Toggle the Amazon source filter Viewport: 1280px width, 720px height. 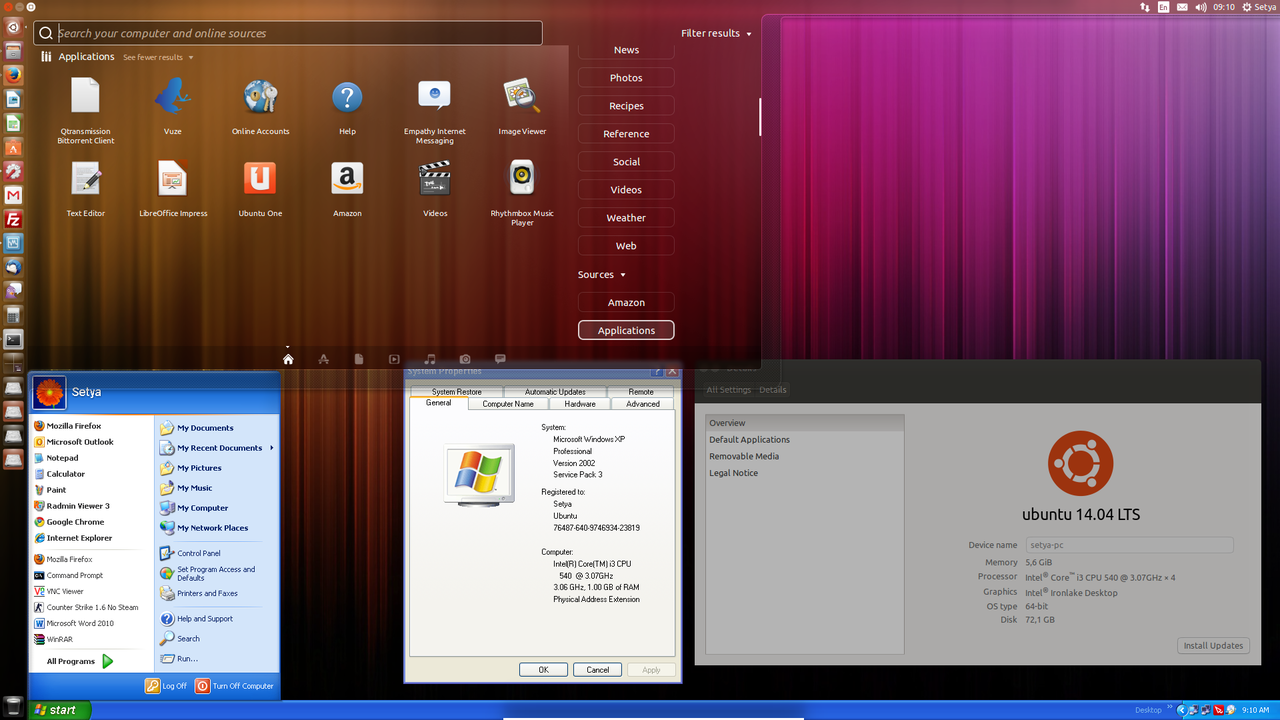(x=626, y=302)
